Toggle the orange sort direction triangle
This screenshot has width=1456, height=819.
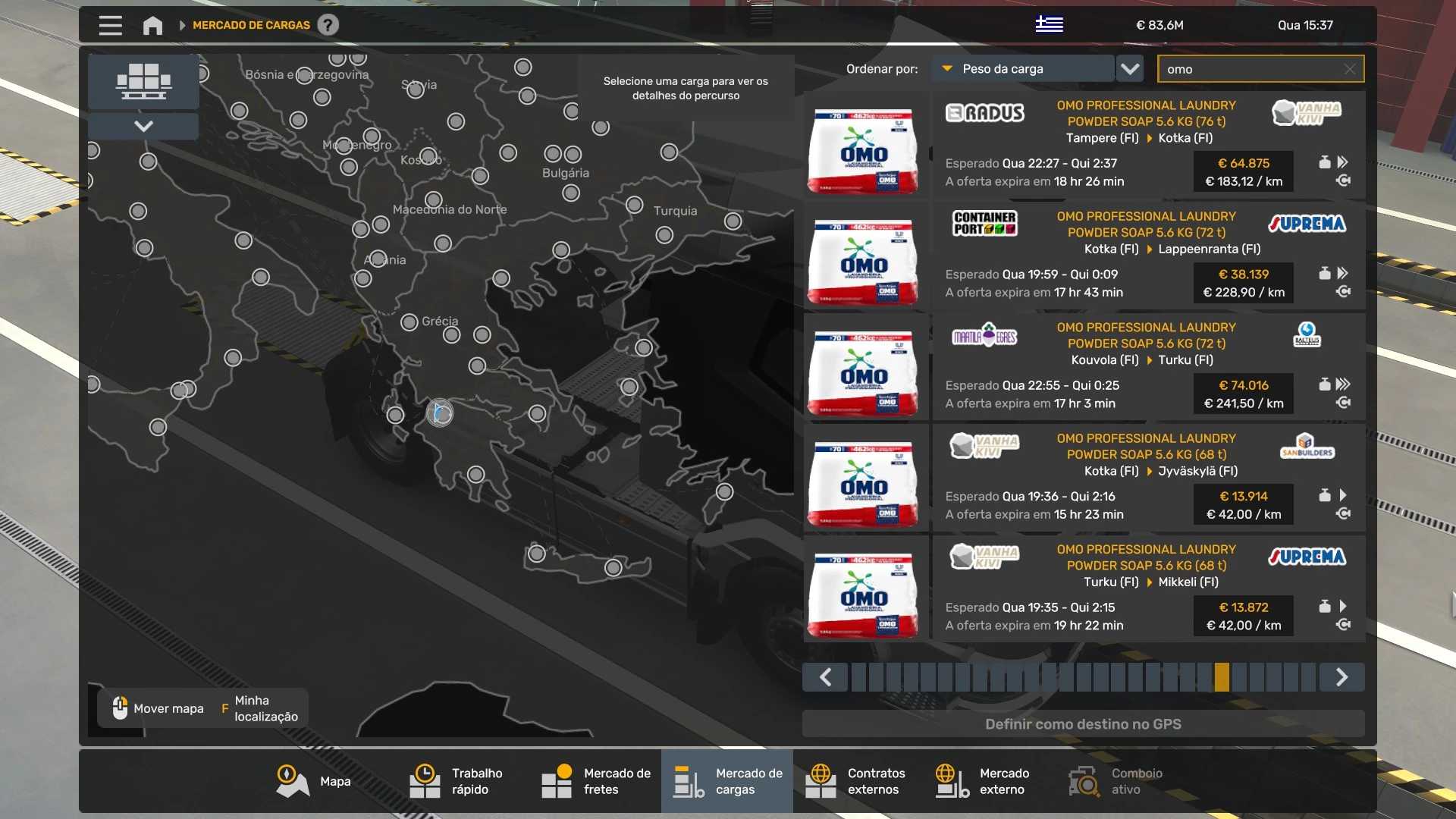click(x=947, y=68)
